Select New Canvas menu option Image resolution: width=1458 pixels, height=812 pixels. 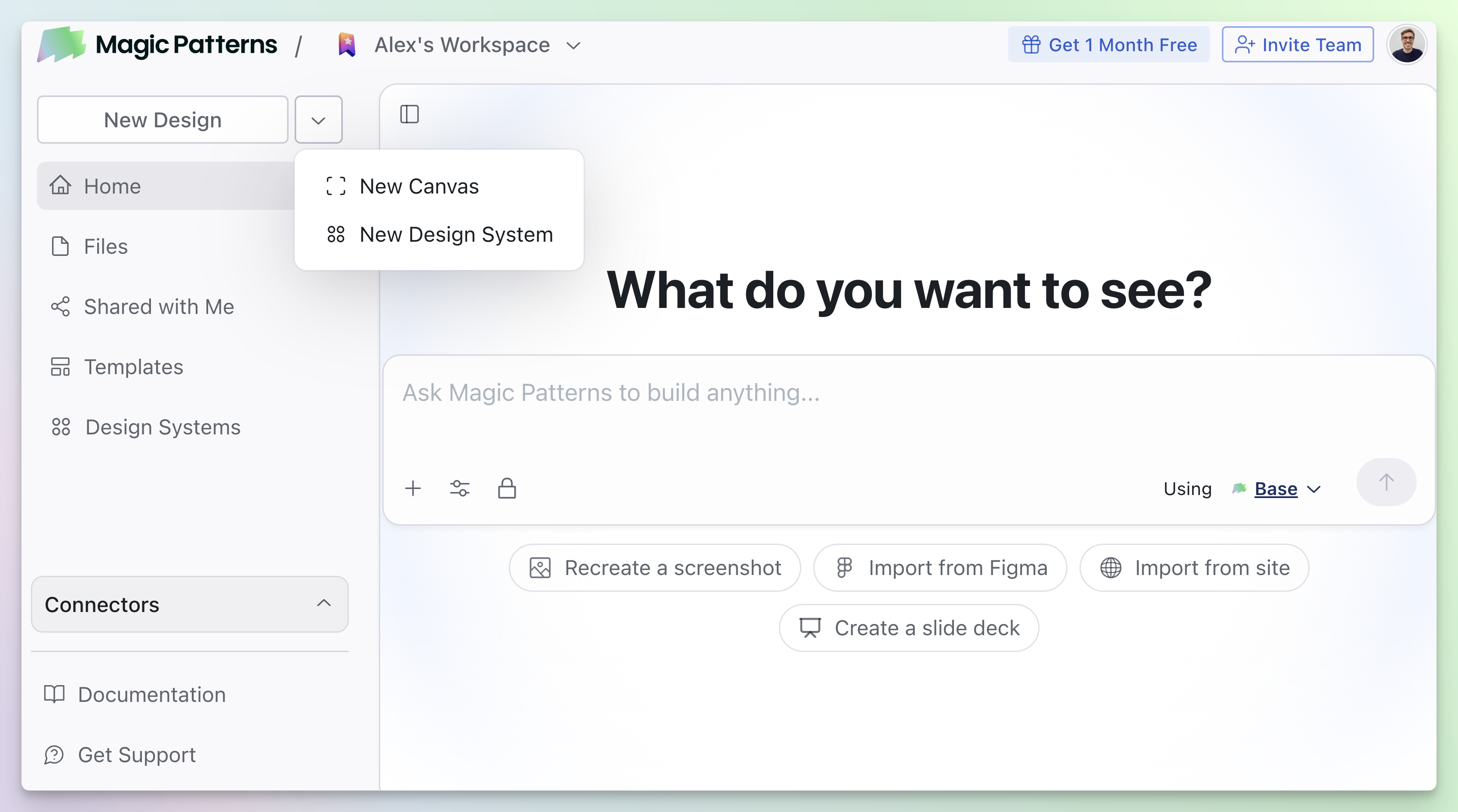419,186
